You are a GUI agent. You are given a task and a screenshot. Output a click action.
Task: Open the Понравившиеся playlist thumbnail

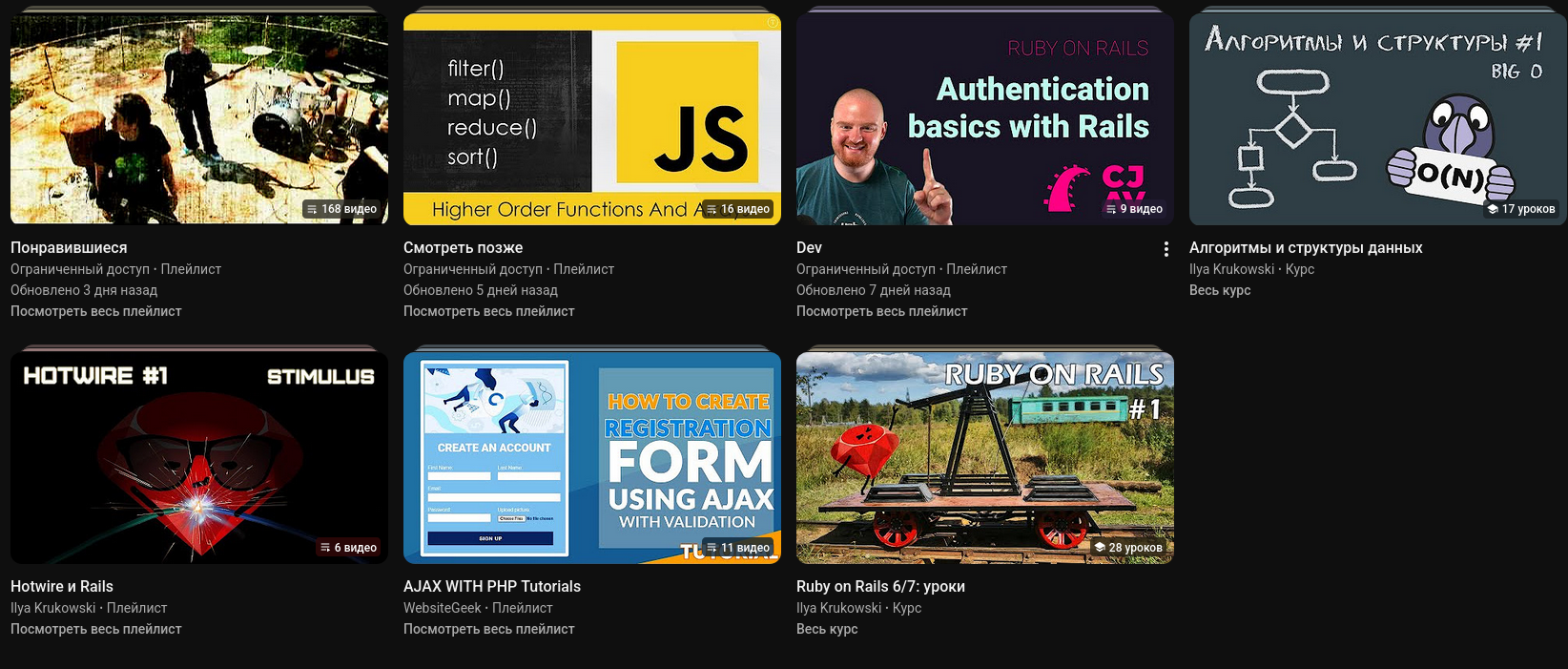199,119
